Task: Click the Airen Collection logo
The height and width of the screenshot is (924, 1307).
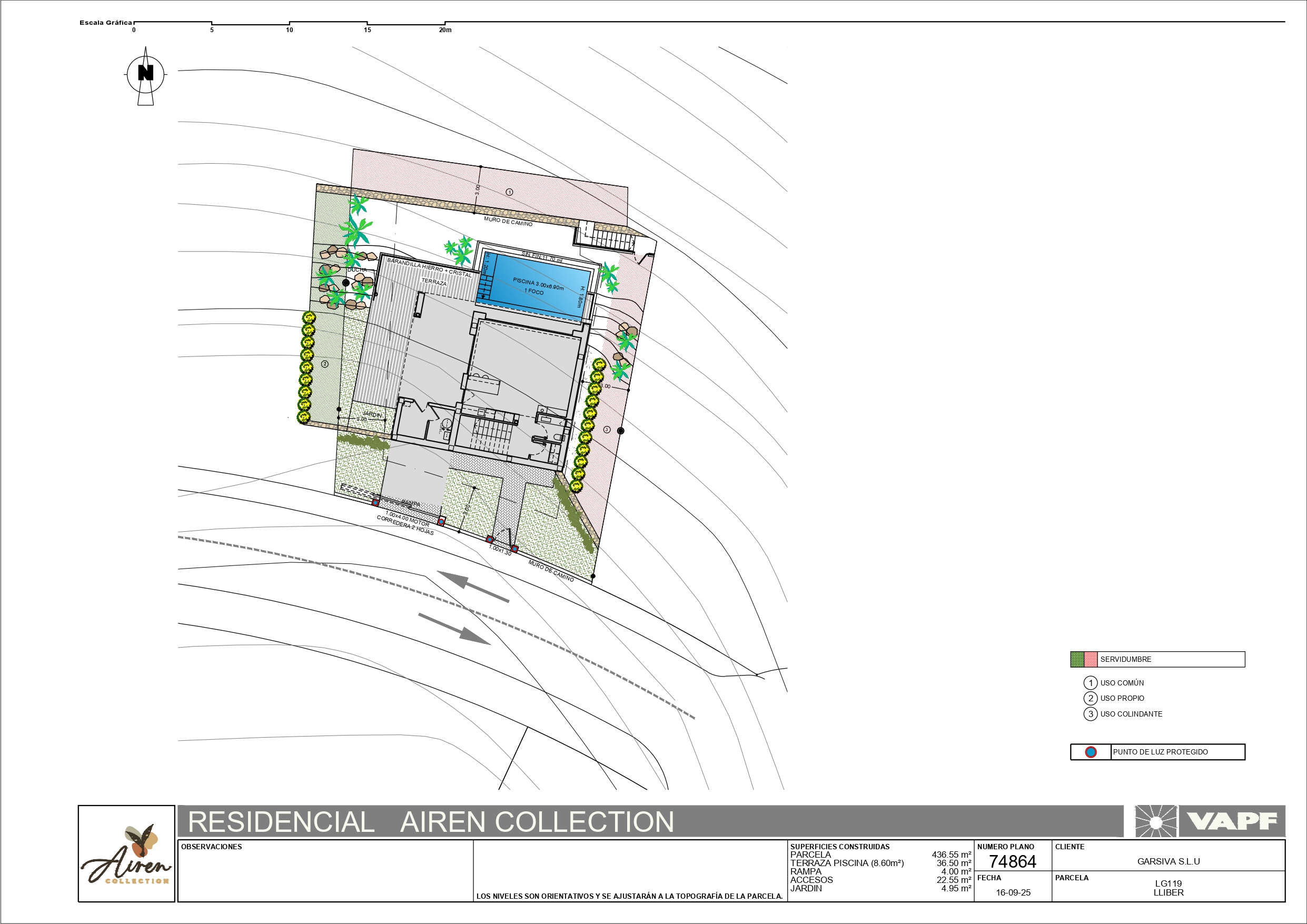Action: point(126,853)
